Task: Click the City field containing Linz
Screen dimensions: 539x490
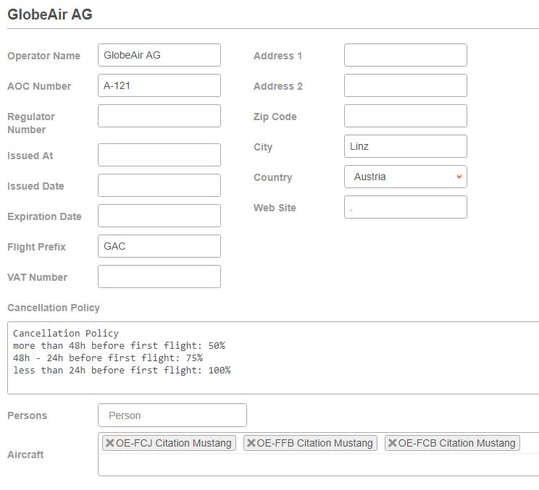Action: point(405,146)
